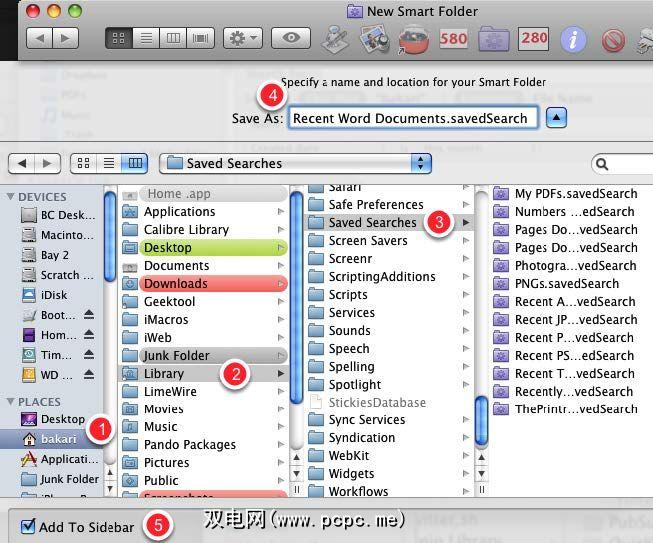Screen dimensions: 653x543
Task: Collapse the dialog with the blue triangle button
Action: pos(555,118)
